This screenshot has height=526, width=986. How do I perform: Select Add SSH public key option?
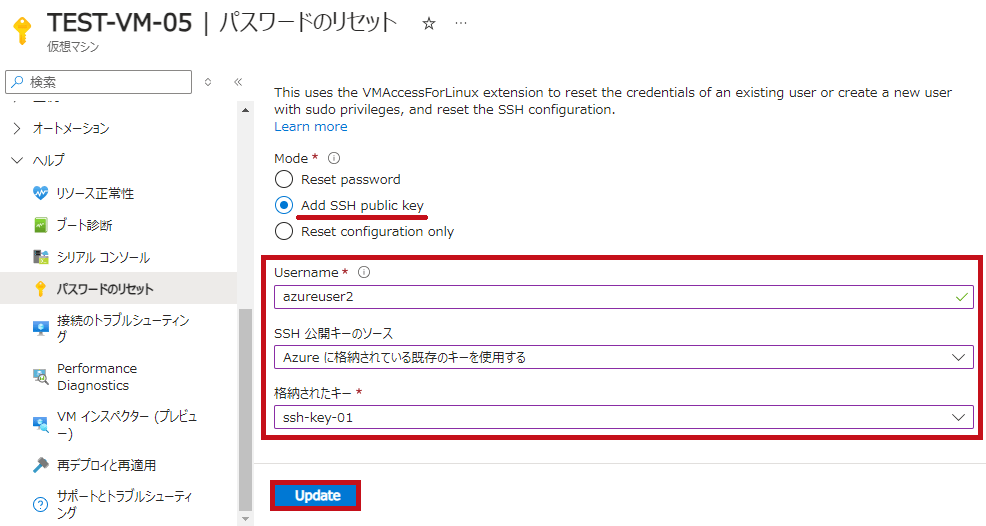284,206
